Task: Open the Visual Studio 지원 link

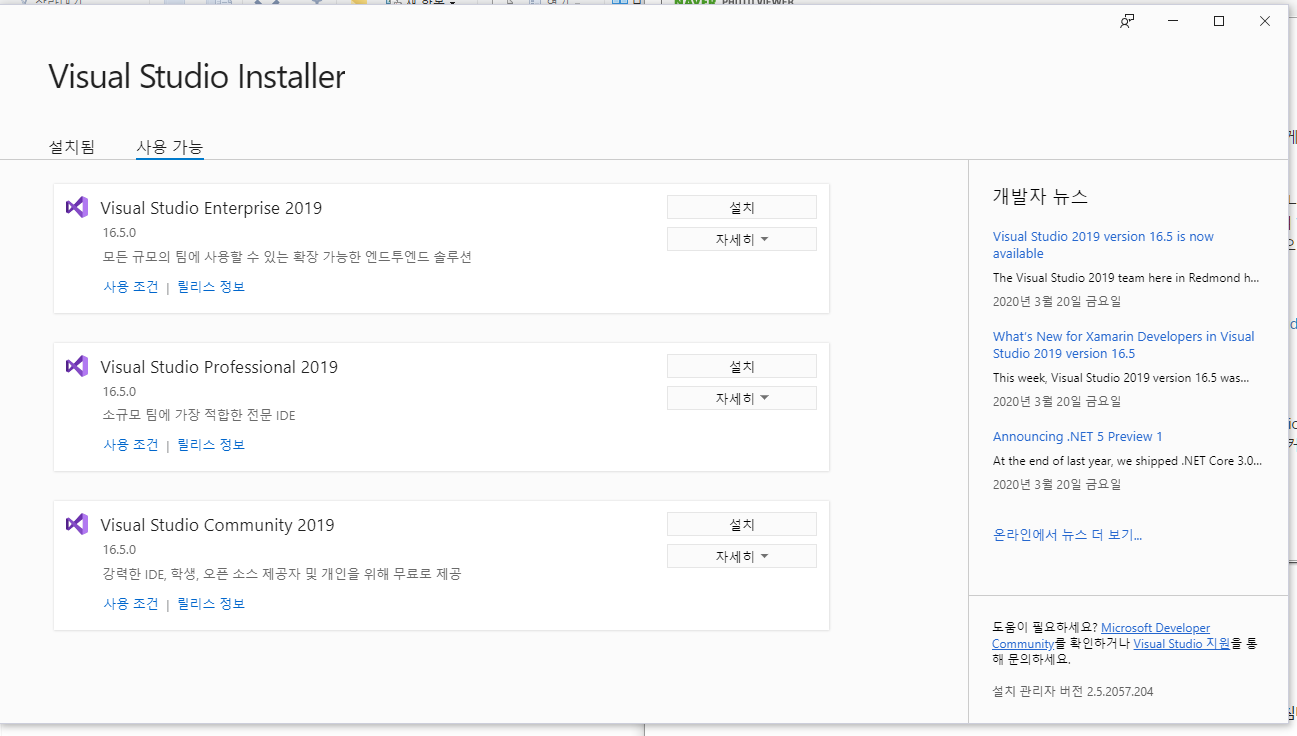Action: (1181, 644)
